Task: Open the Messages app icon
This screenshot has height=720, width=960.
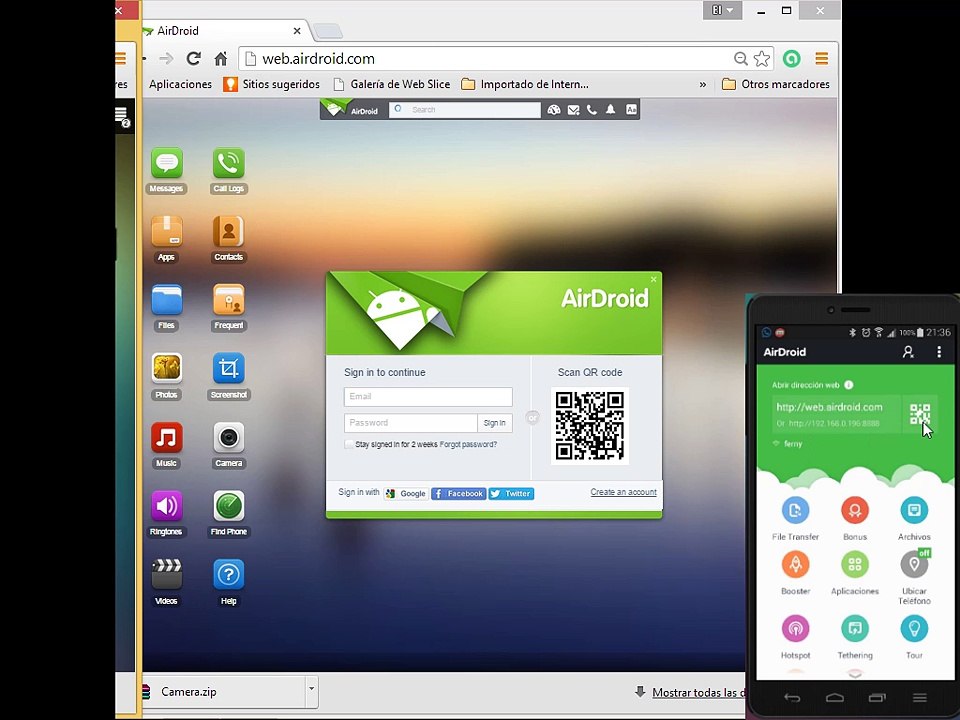Action: pyautogui.click(x=167, y=163)
